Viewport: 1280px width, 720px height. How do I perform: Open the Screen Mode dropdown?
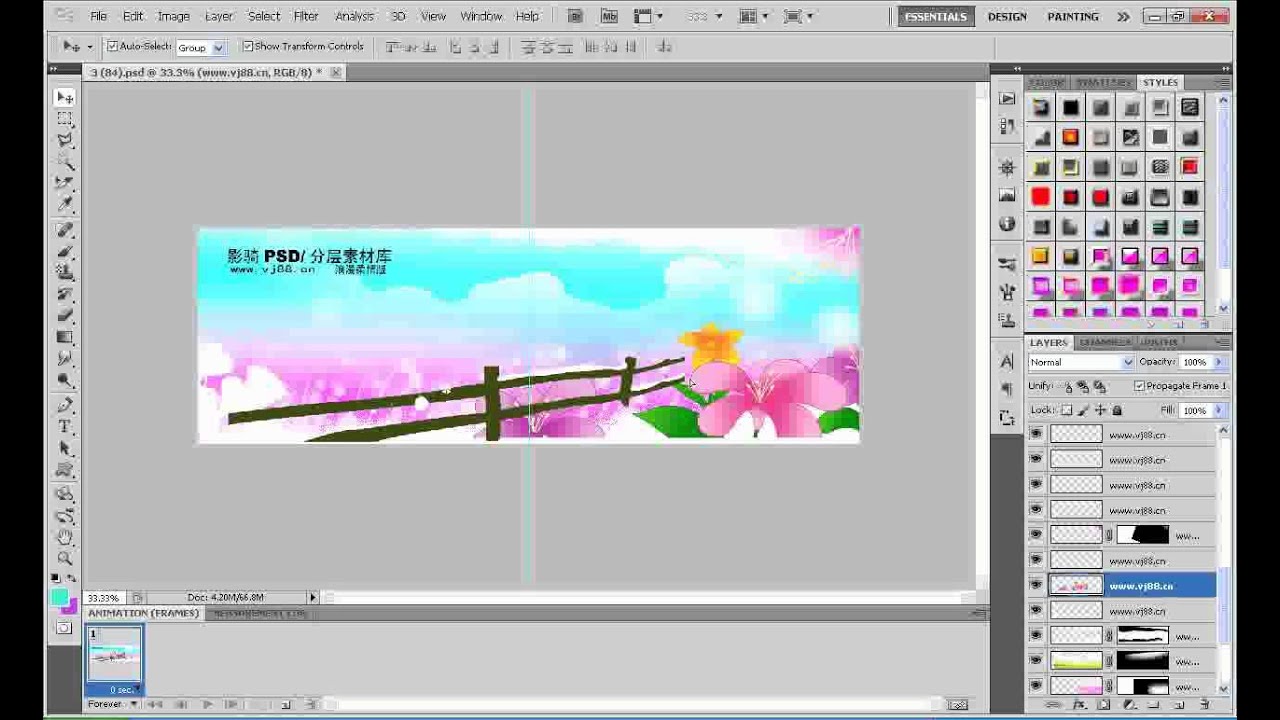[798, 16]
